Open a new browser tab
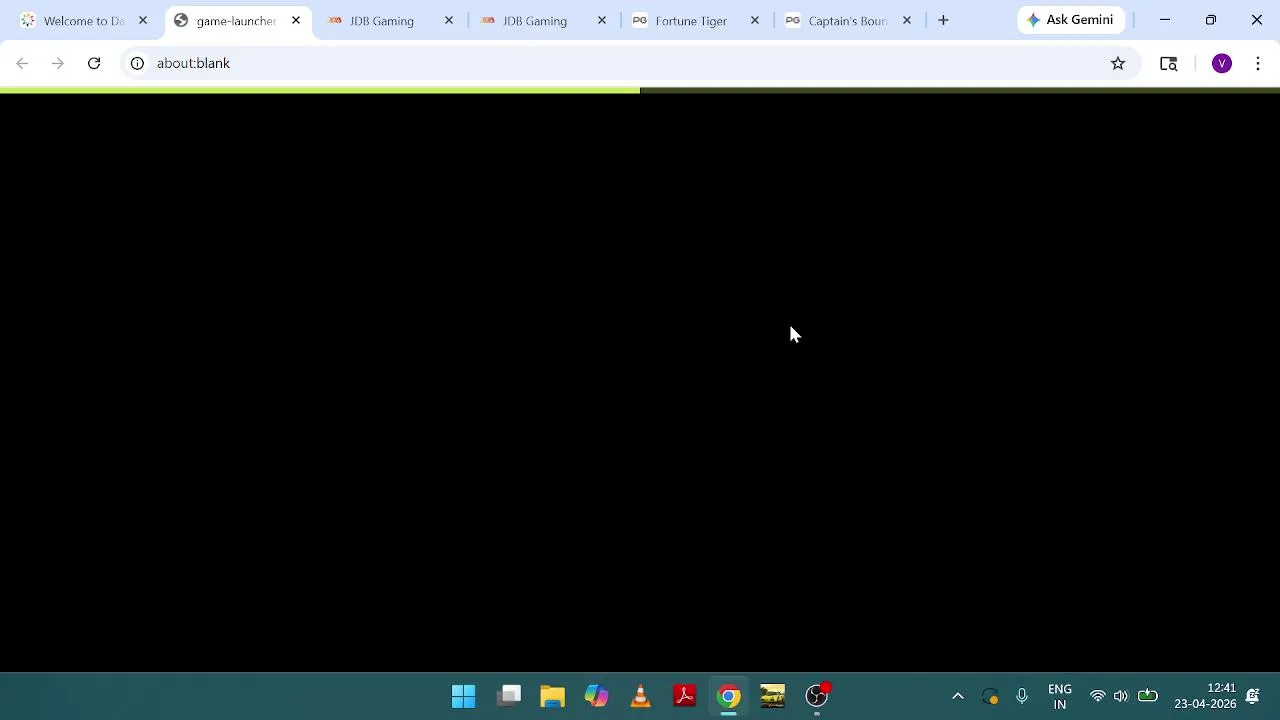1280x720 pixels. [943, 20]
